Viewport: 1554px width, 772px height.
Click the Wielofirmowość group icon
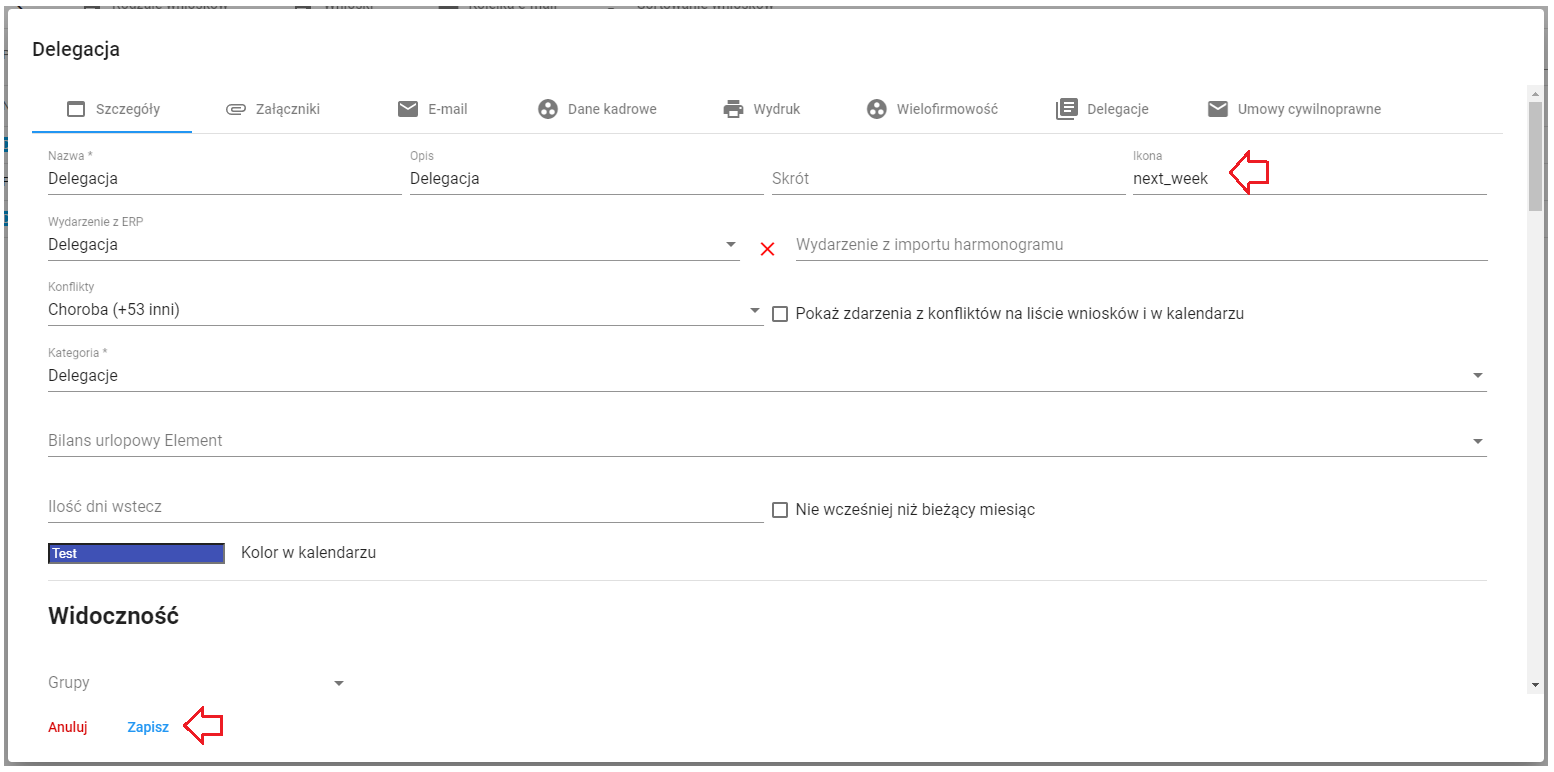877,109
